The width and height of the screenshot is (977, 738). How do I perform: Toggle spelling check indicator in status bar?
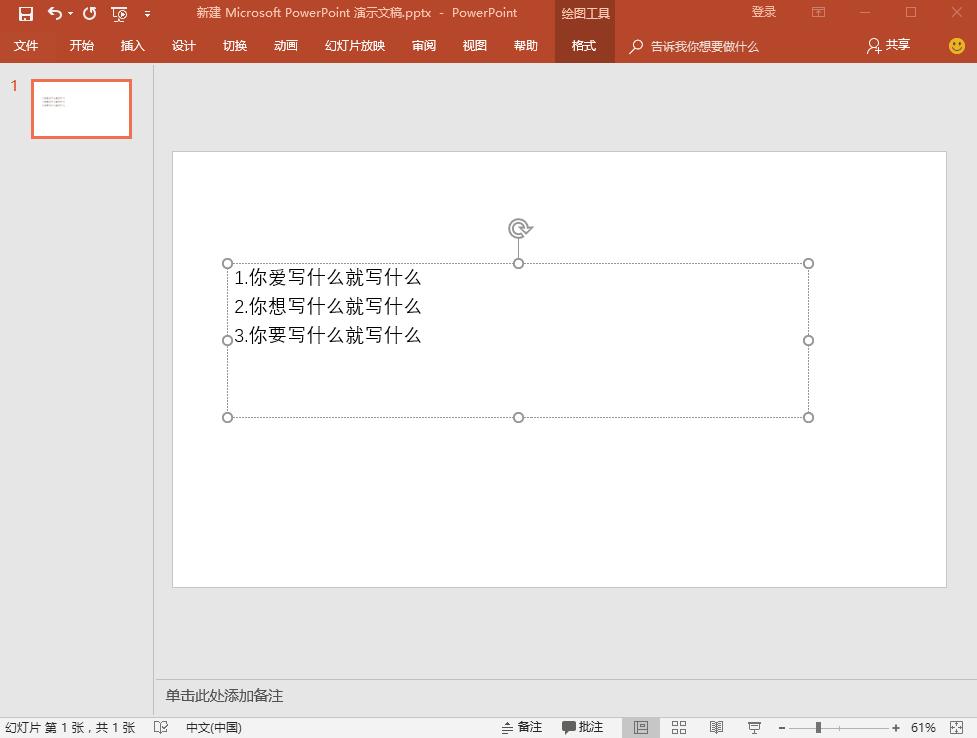click(x=161, y=727)
